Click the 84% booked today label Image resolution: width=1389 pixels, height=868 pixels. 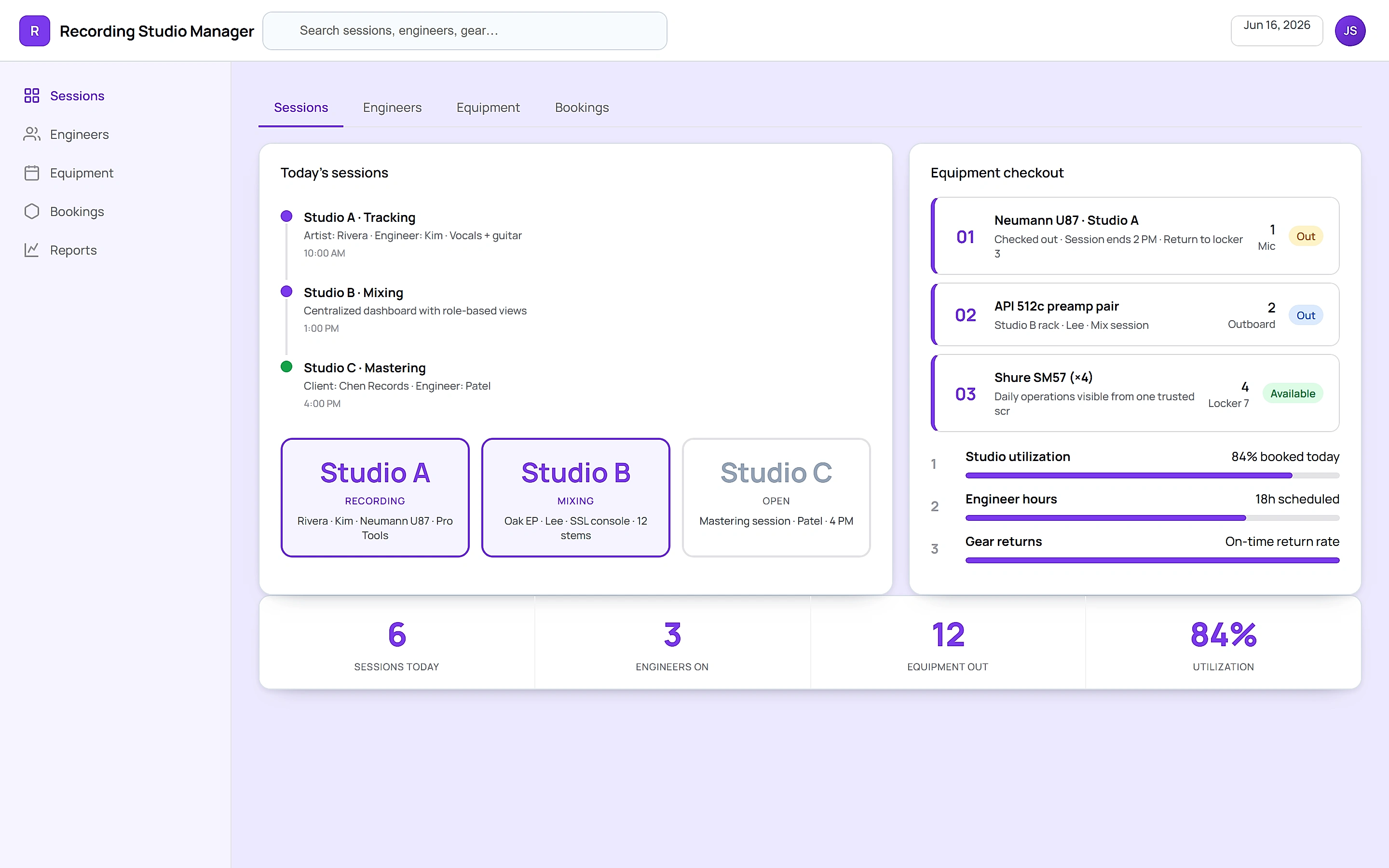click(1285, 456)
